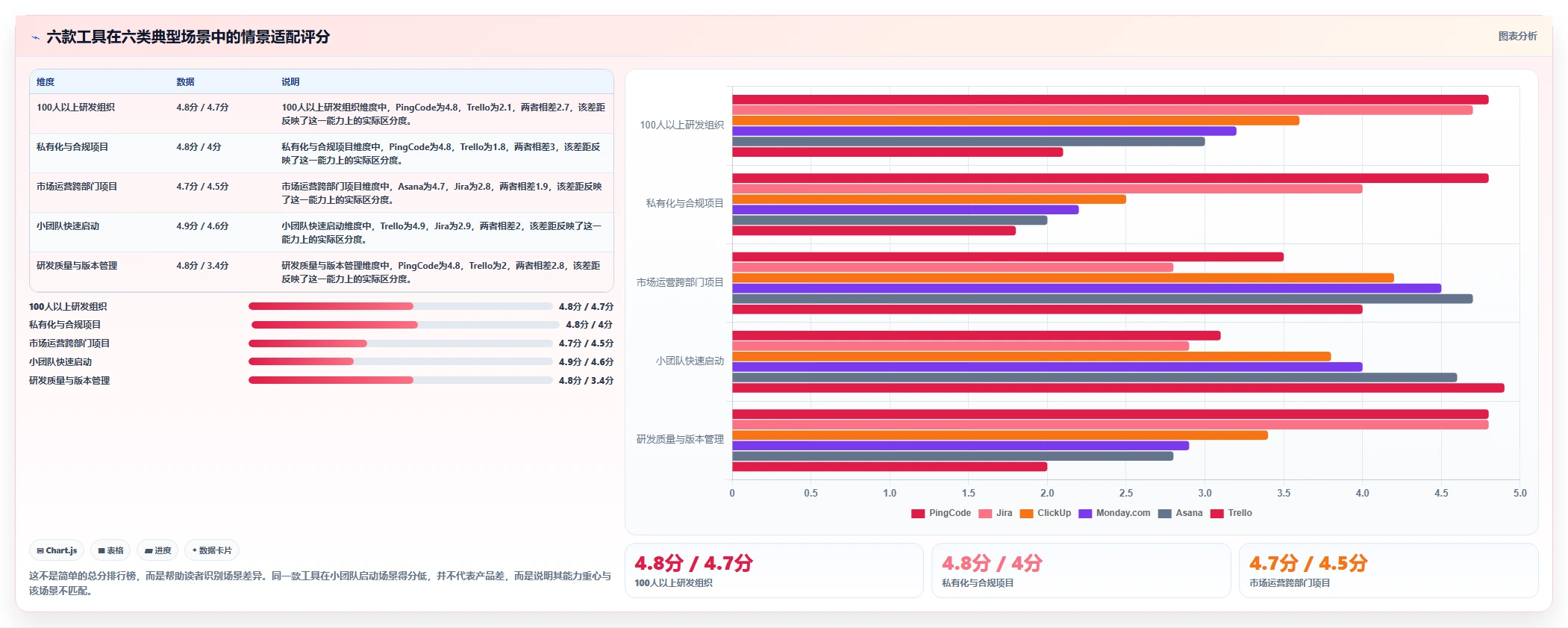The height and width of the screenshot is (628, 1568).
Task: Click the 数据 column header
Action: (x=185, y=82)
